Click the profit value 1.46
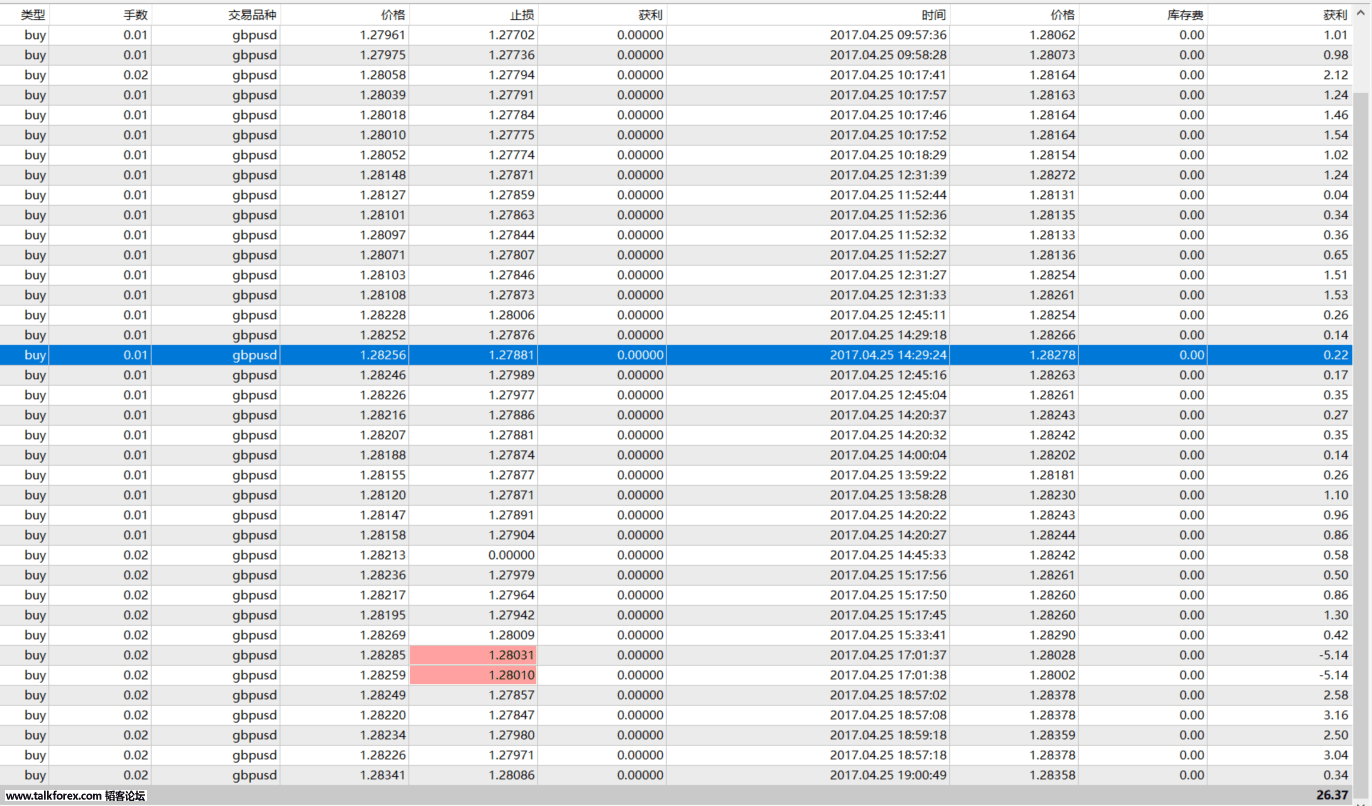Image resolution: width=1372 pixels, height=806 pixels. [x=1335, y=115]
